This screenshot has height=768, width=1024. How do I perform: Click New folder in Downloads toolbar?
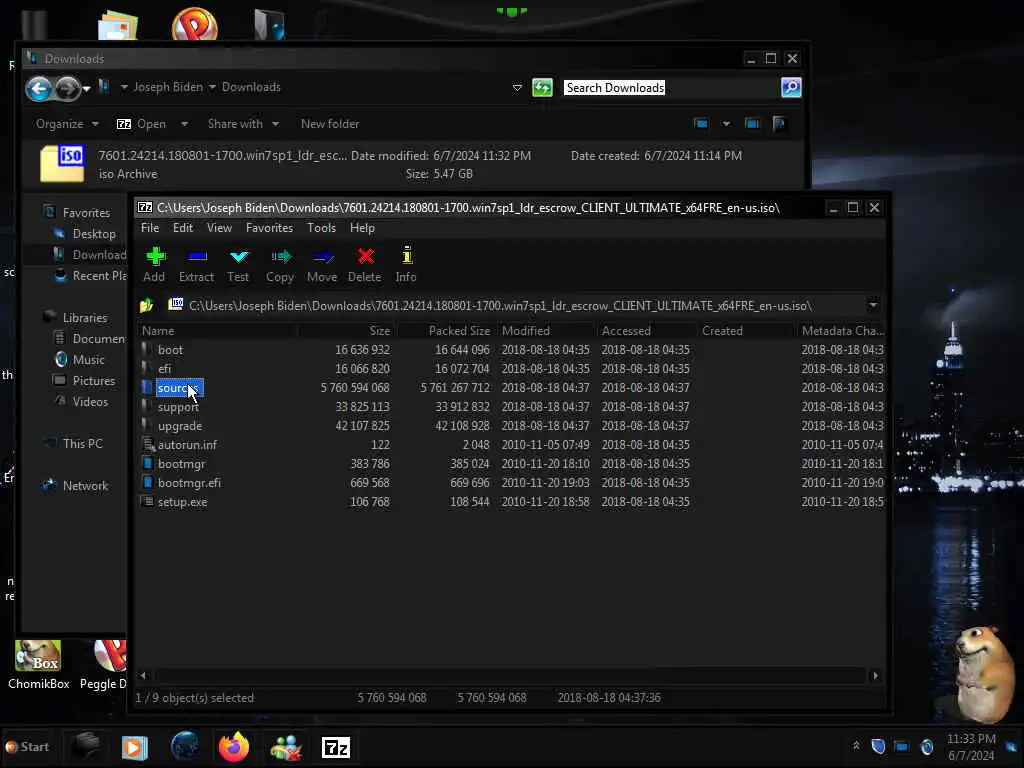[330, 124]
